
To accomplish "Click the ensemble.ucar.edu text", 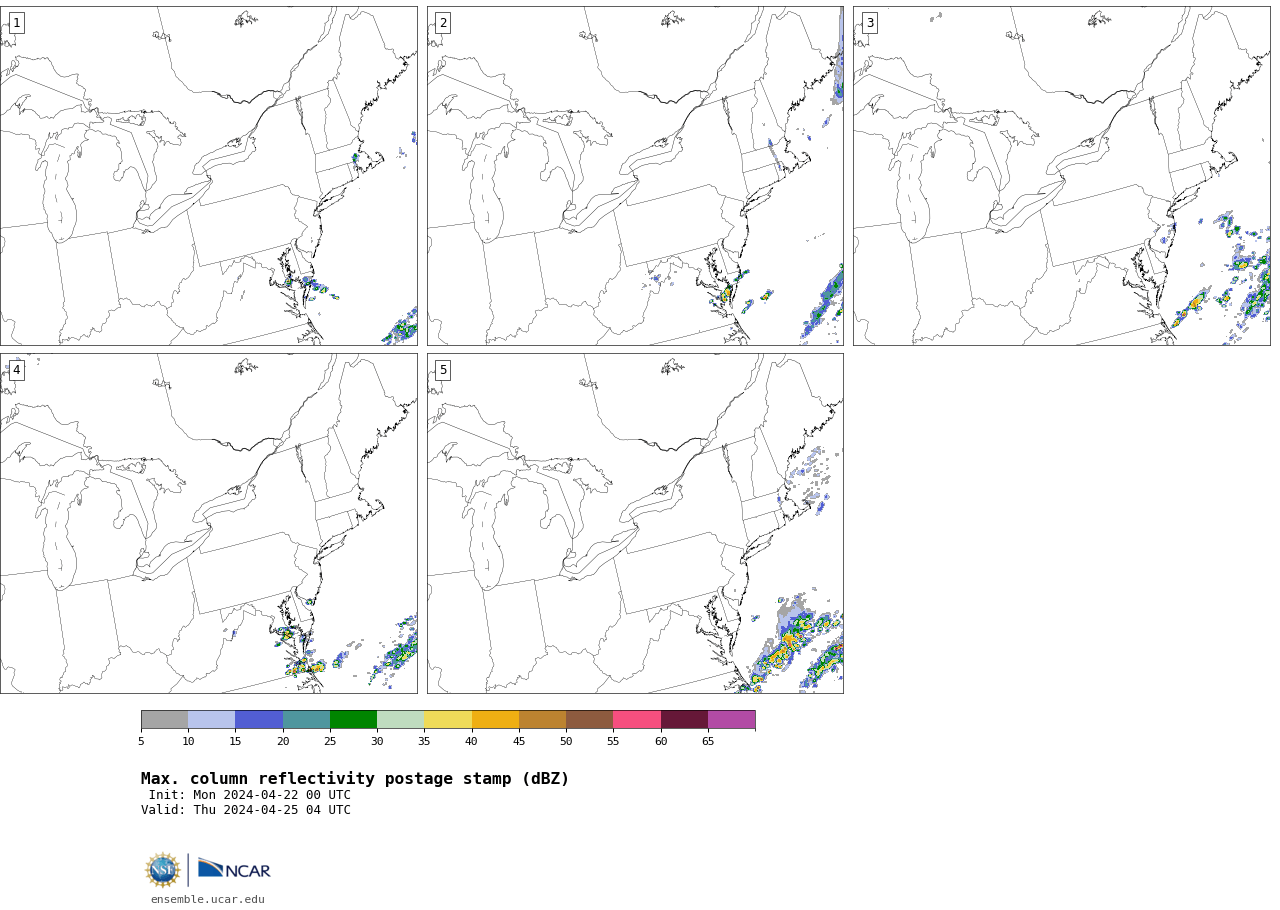I will [208, 899].
